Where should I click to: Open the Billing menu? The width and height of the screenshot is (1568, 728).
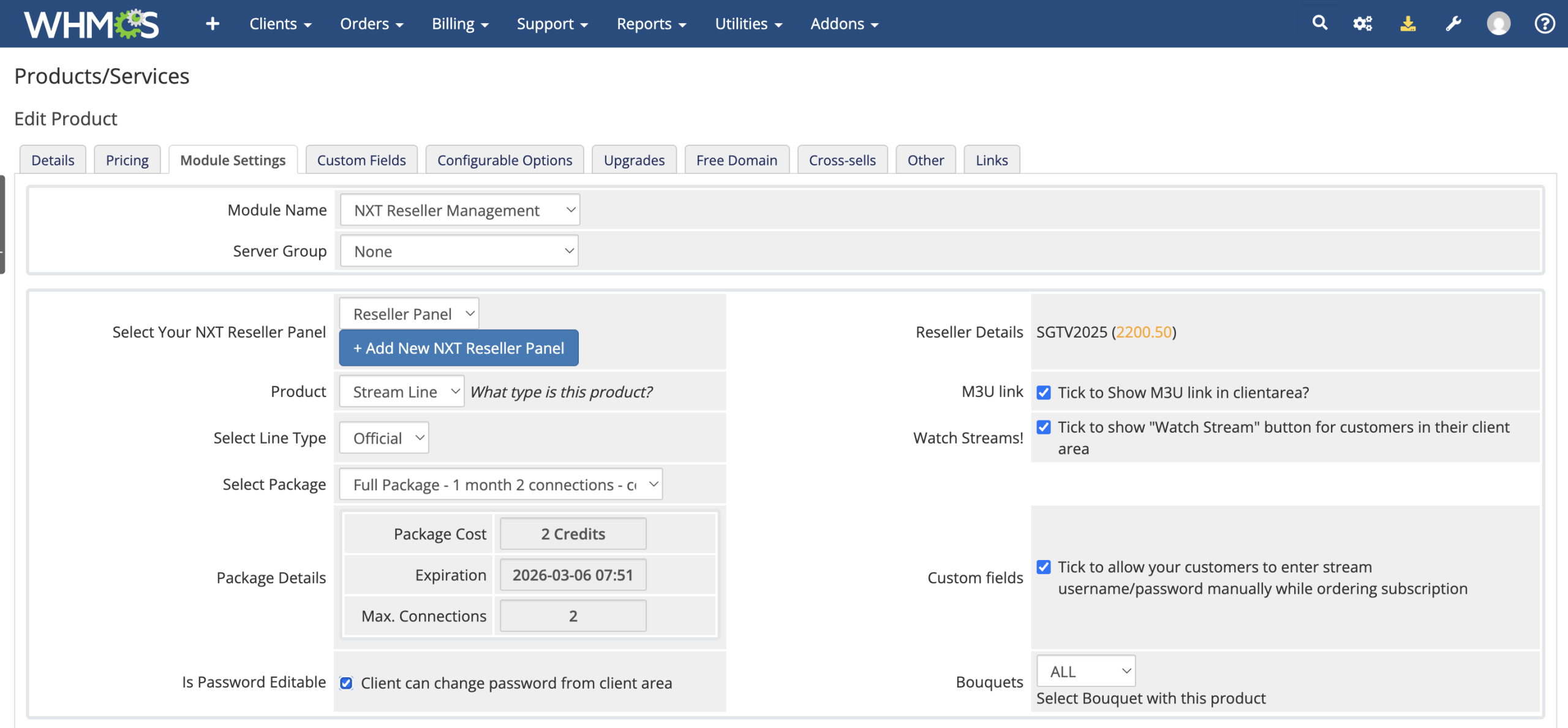[x=460, y=24]
